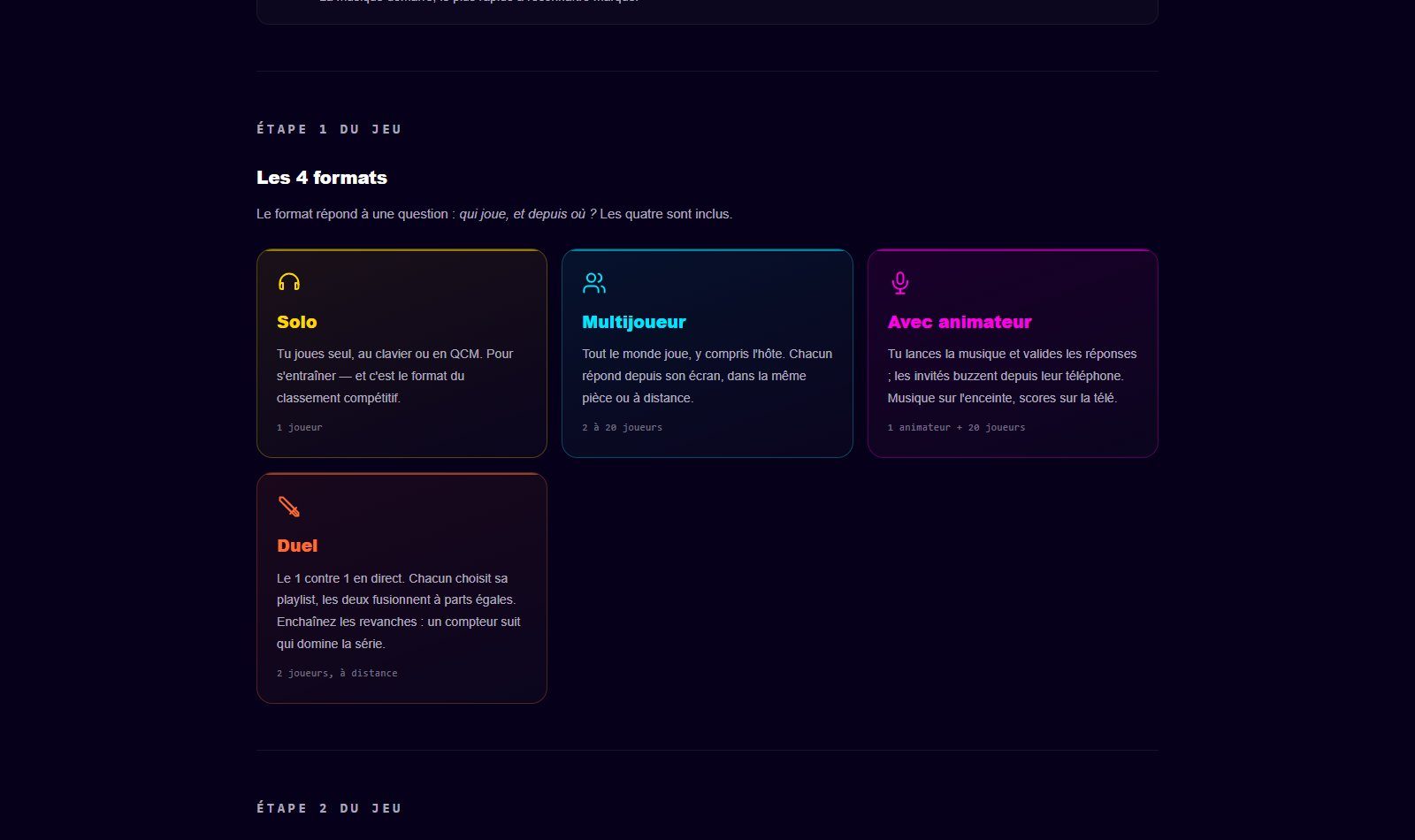Select the Avec animateur format title

tap(960, 322)
